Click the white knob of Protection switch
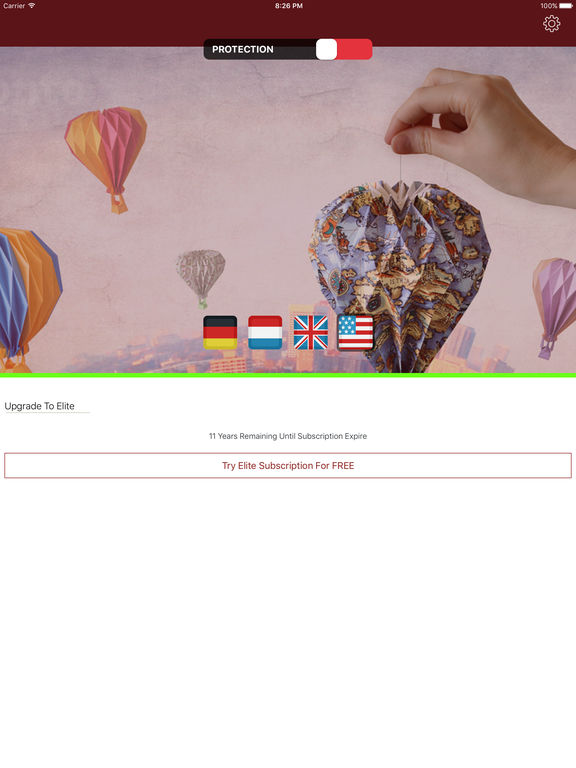This screenshot has height=768, width=576. pos(326,49)
